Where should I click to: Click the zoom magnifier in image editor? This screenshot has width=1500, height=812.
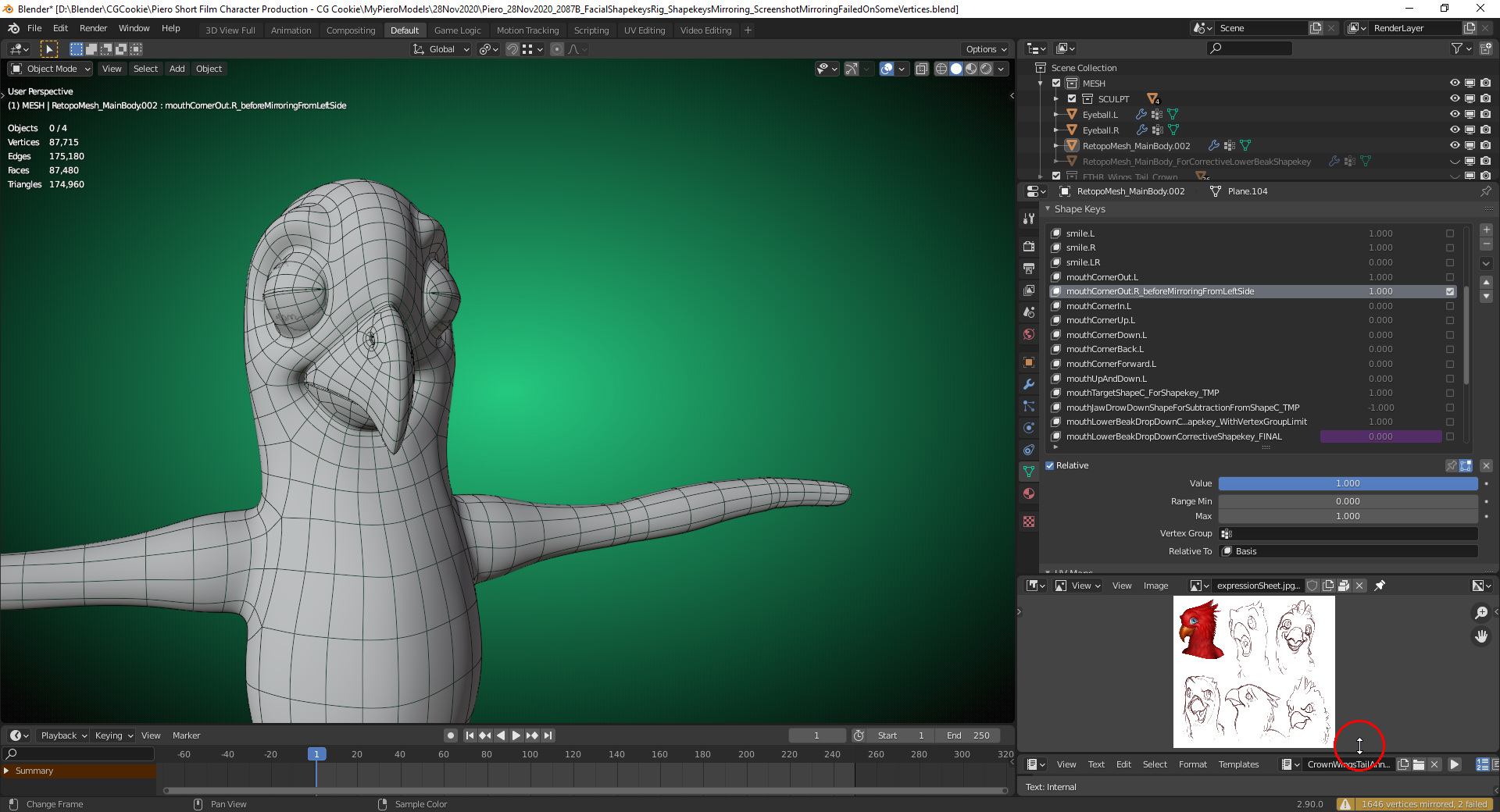pos(1480,613)
